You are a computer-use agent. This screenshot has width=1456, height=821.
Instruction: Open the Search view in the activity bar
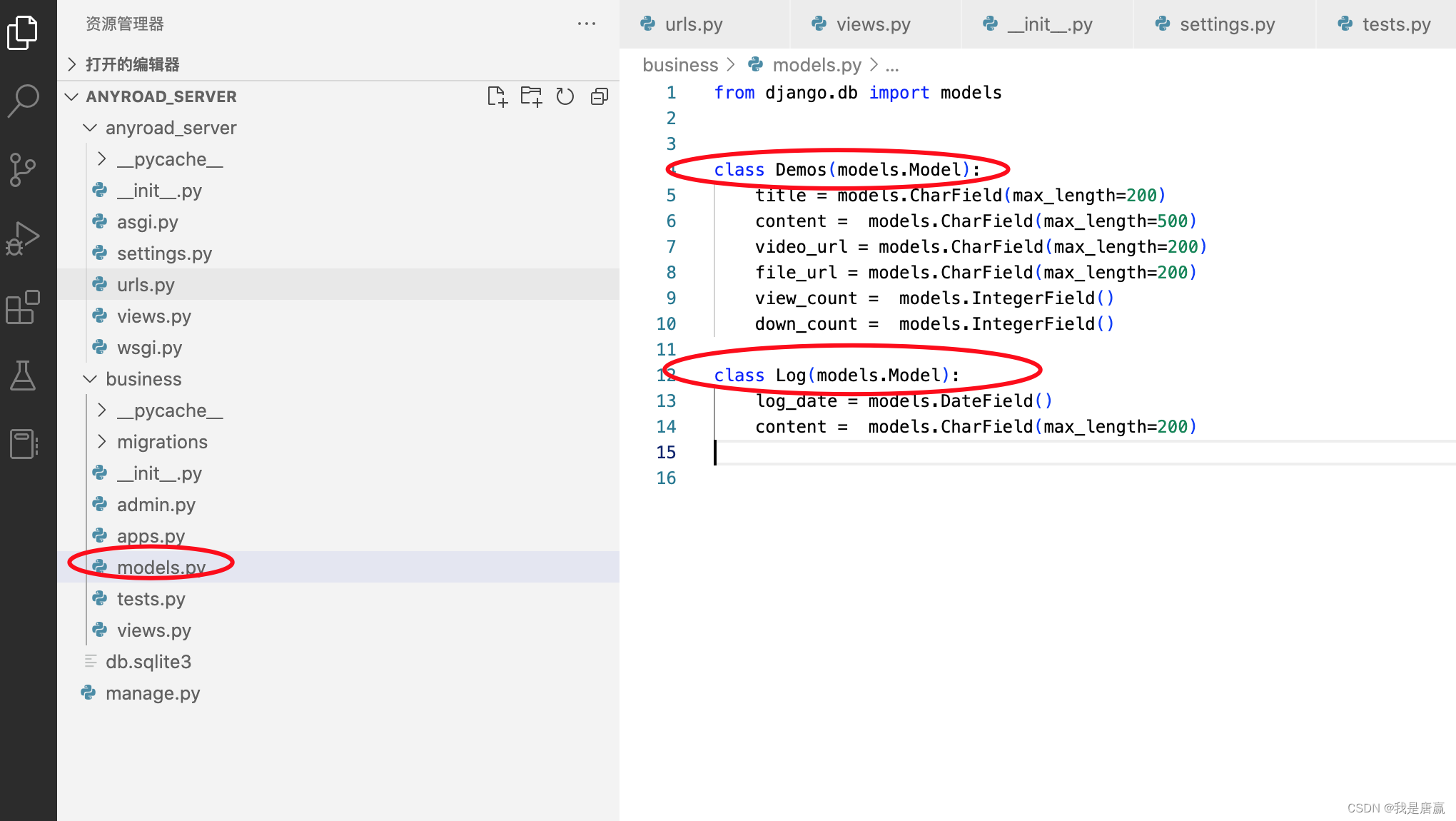point(24,100)
